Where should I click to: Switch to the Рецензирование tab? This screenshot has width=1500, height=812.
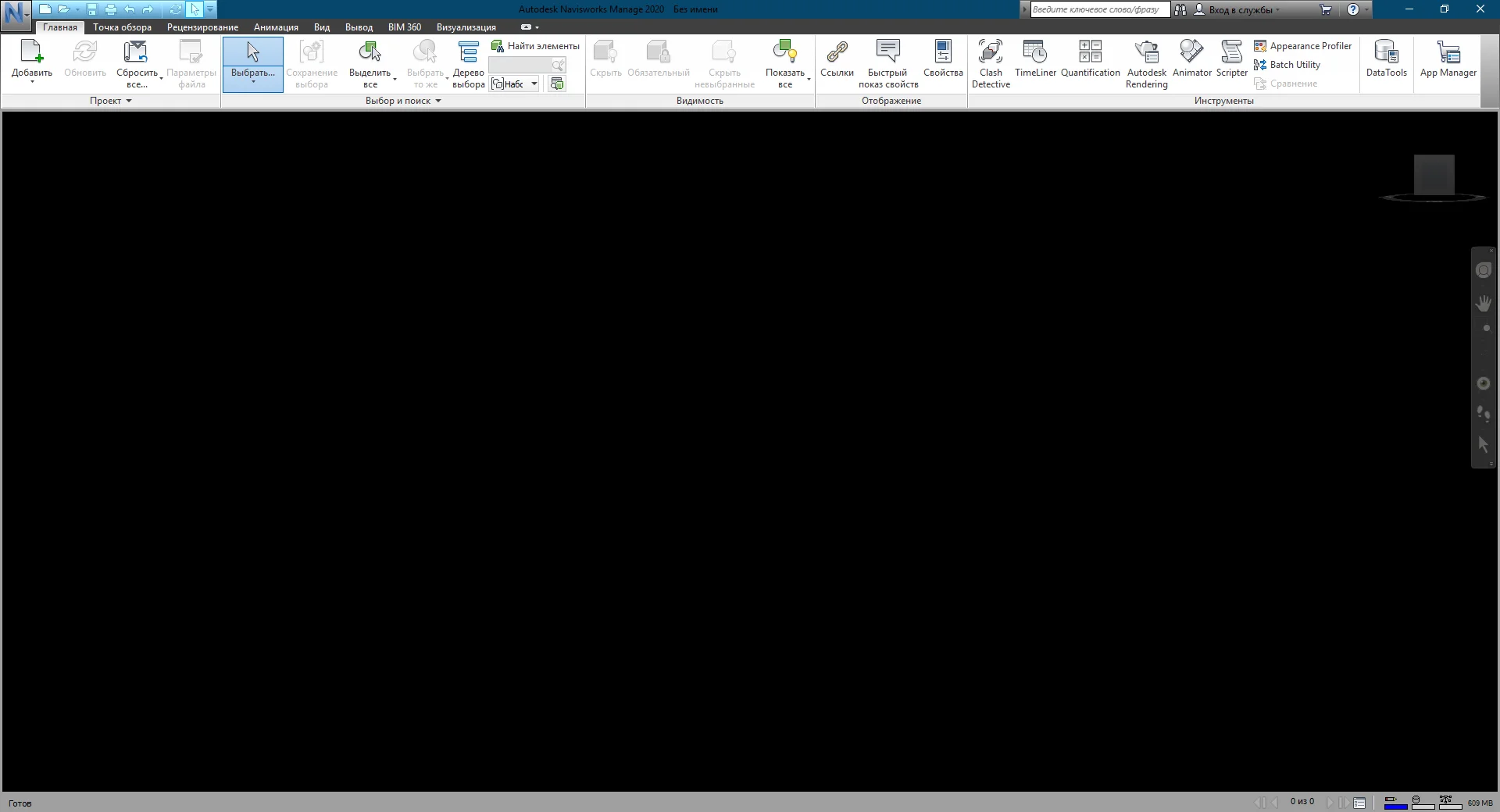202,27
